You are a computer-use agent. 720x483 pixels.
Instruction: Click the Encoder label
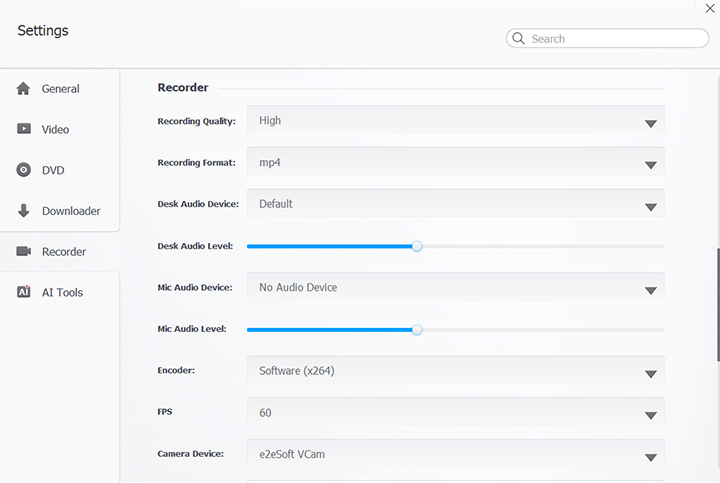click(x=176, y=370)
